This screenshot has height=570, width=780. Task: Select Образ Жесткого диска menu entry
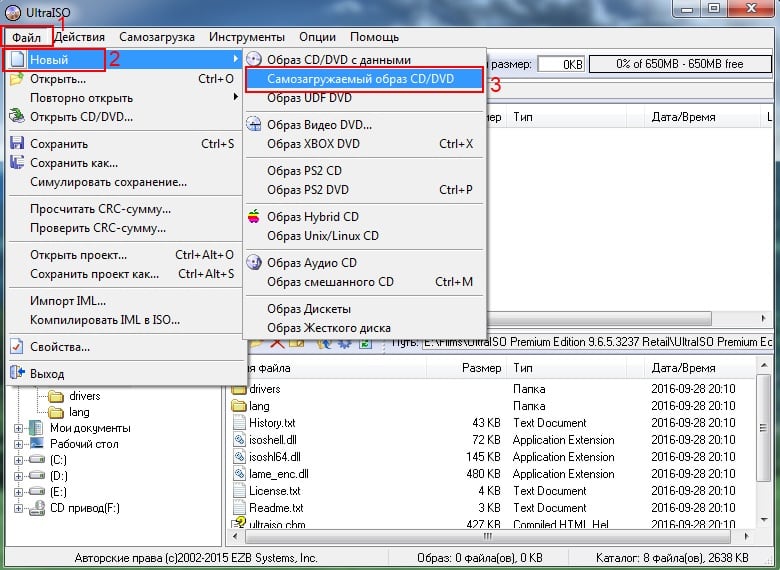coord(328,328)
